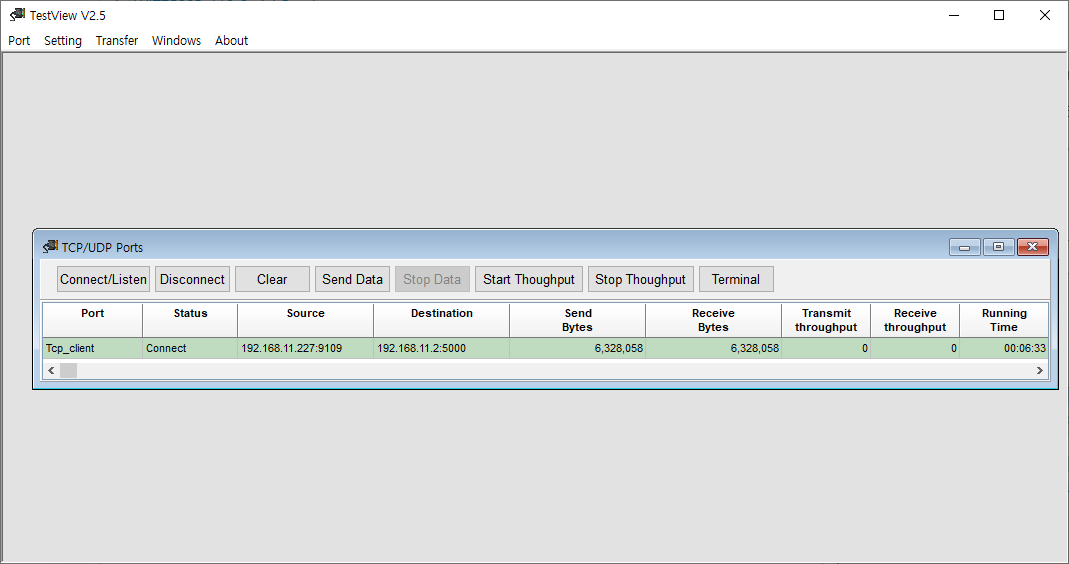Click the Send Bytes column header
The width and height of the screenshot is (1069, 564).
(577, 320)
